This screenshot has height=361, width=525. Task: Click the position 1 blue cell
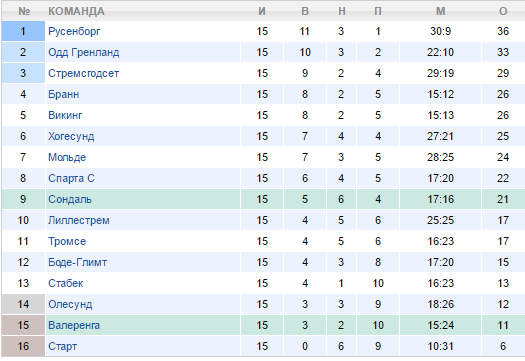coord(23,31)
